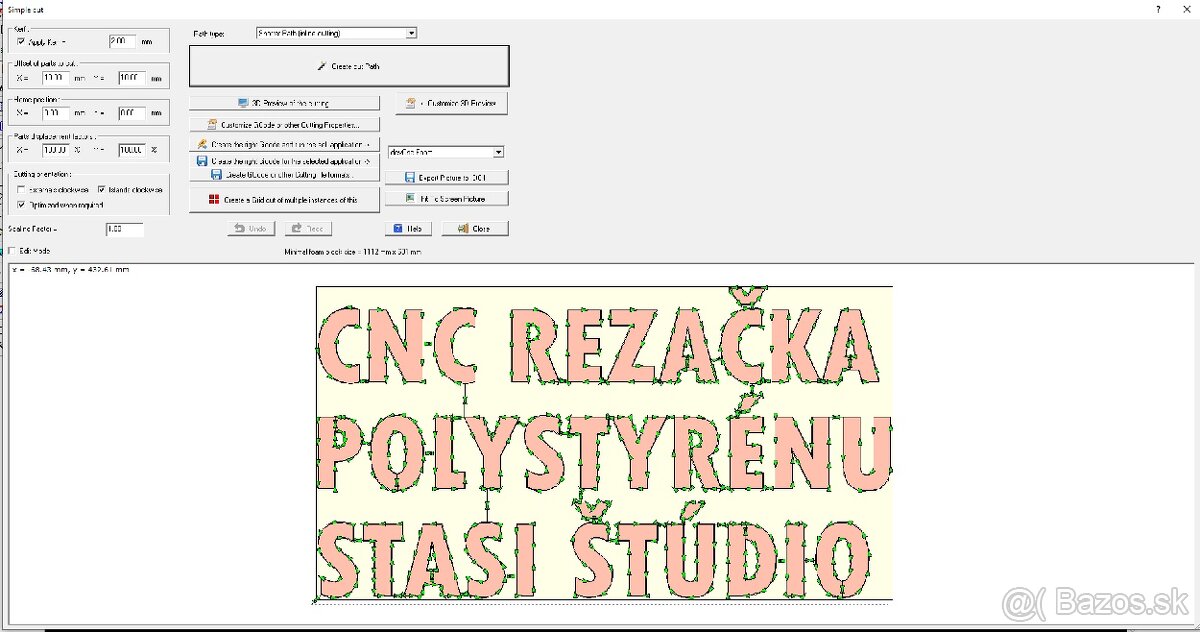
Task: Check the External clockwise cutting orientation
Action: click(x=20, y=189)
